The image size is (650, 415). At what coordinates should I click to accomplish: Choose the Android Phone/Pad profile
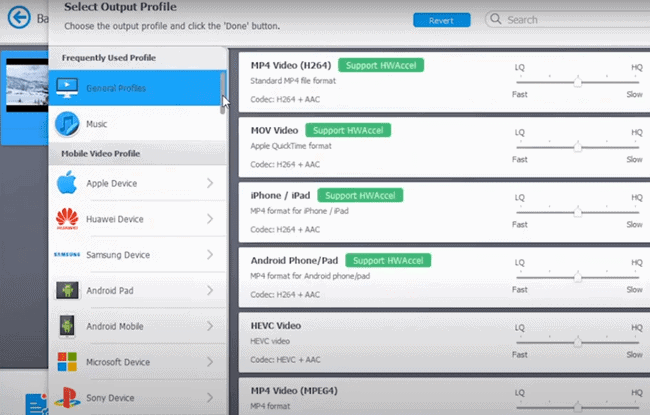click(444, 277)
